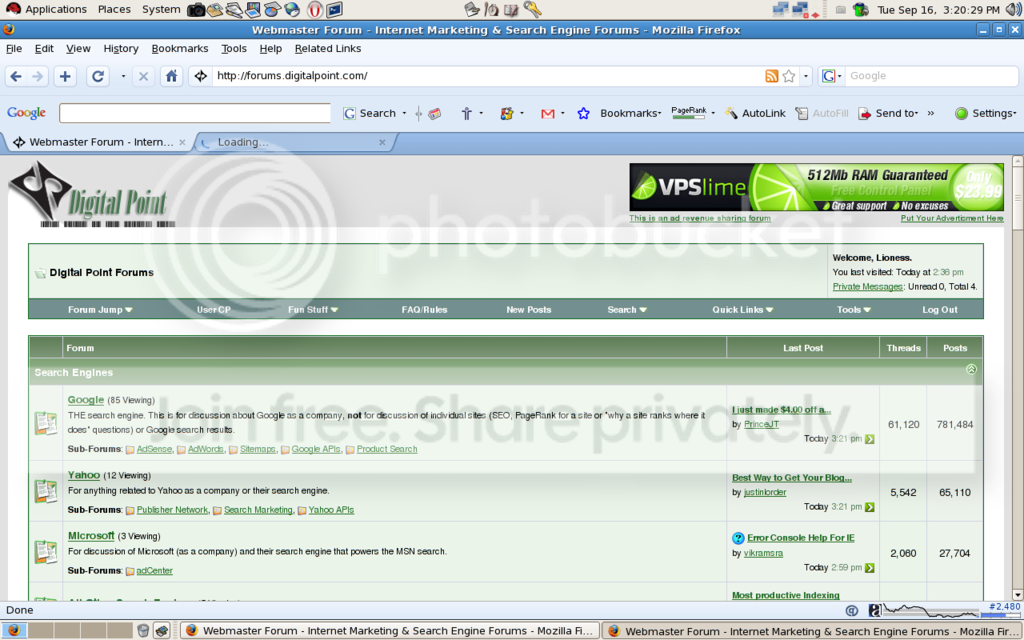Open the AdSense sub-forum link
Screen dimensions: 1024x640
(x=154, y=449)
